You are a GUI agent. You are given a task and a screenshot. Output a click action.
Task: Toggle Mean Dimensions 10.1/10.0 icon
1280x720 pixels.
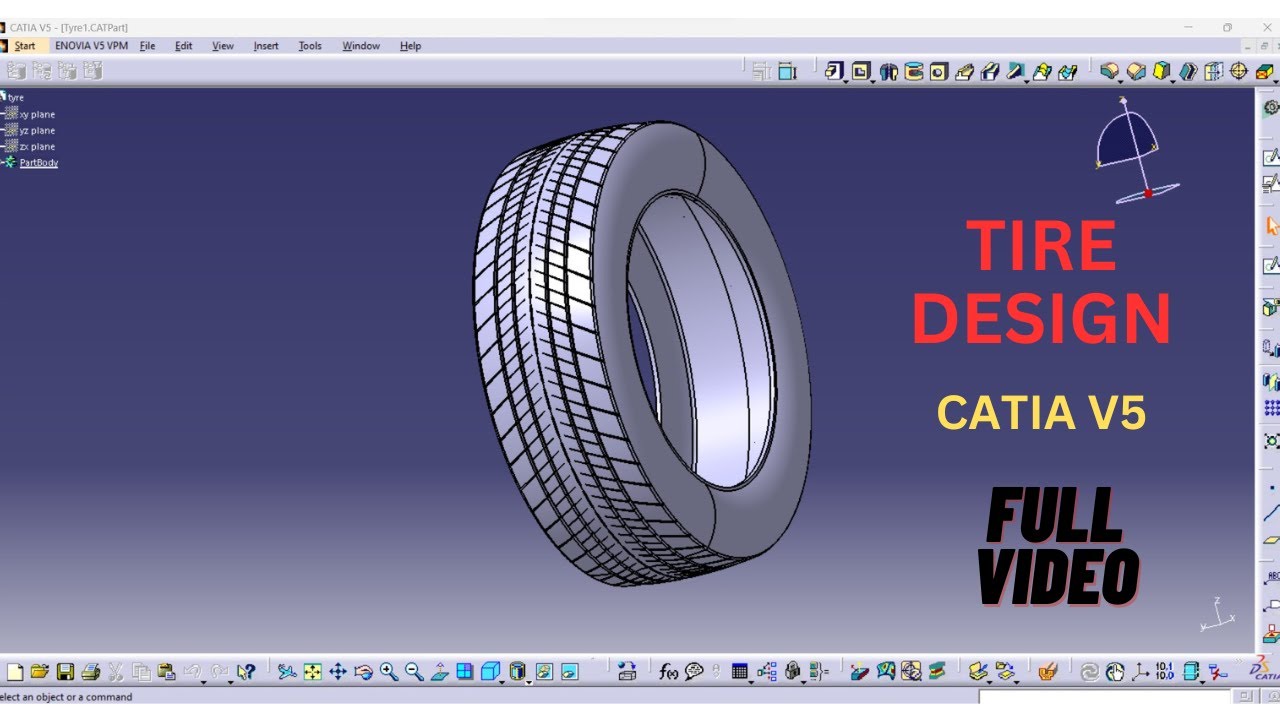click(1164, 672)
